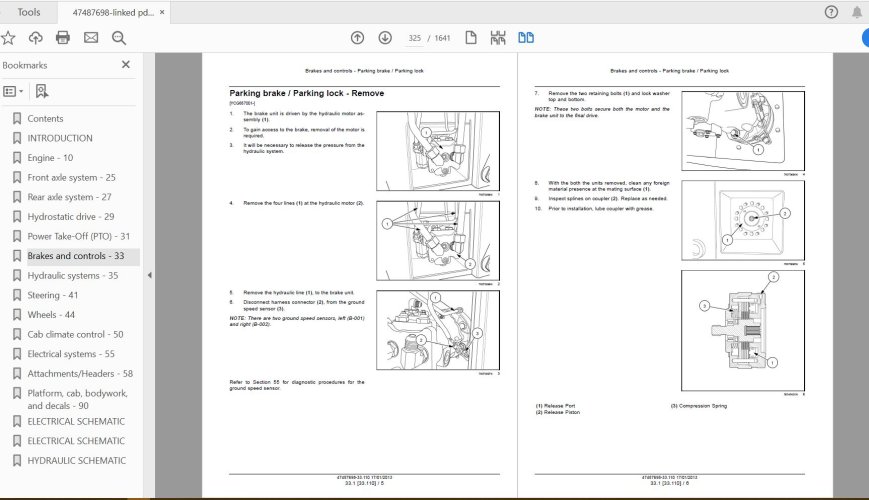Open the find text magnifier icon

[x=119, y=38]
